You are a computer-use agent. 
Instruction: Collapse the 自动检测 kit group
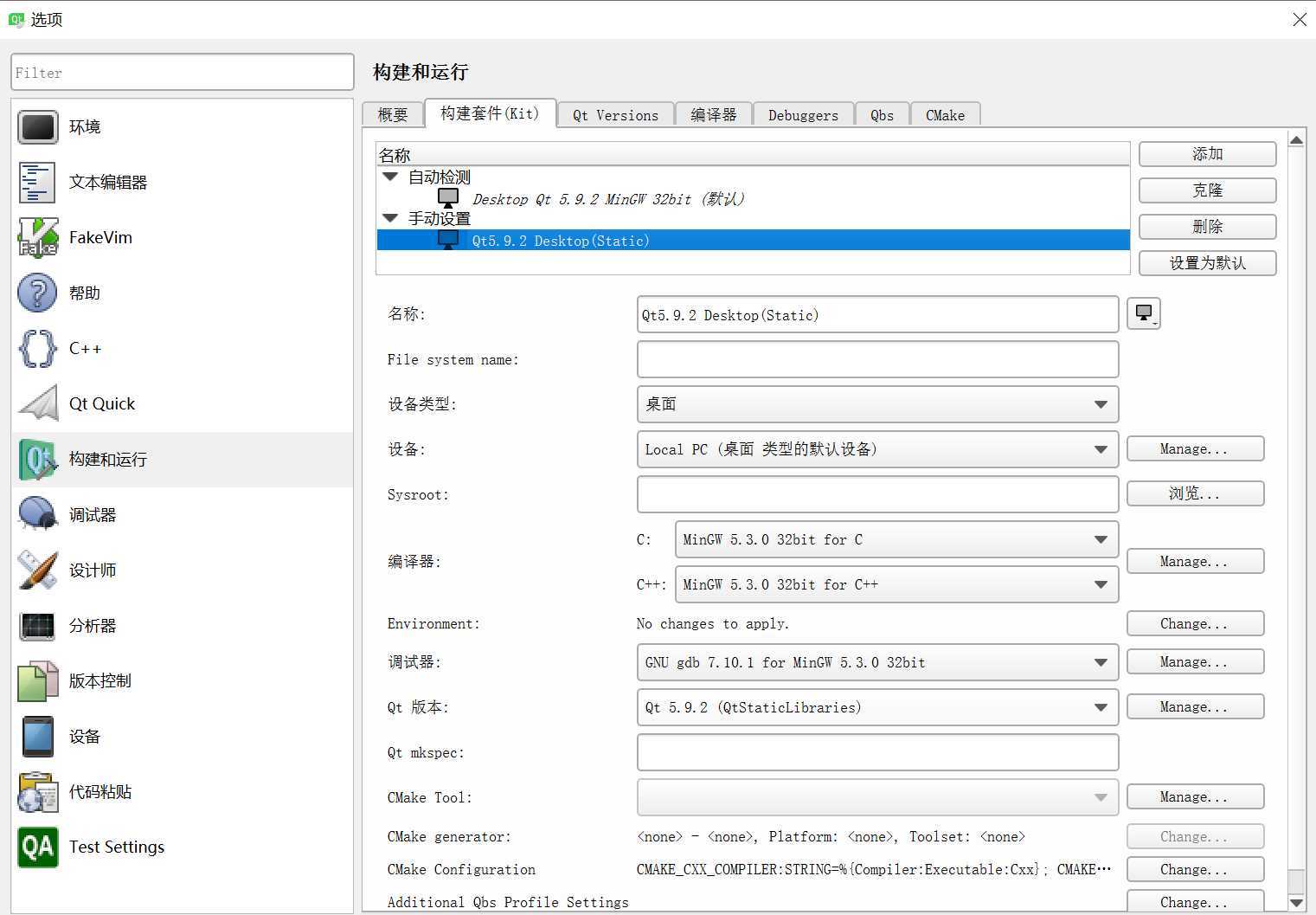tap(391, 177)
